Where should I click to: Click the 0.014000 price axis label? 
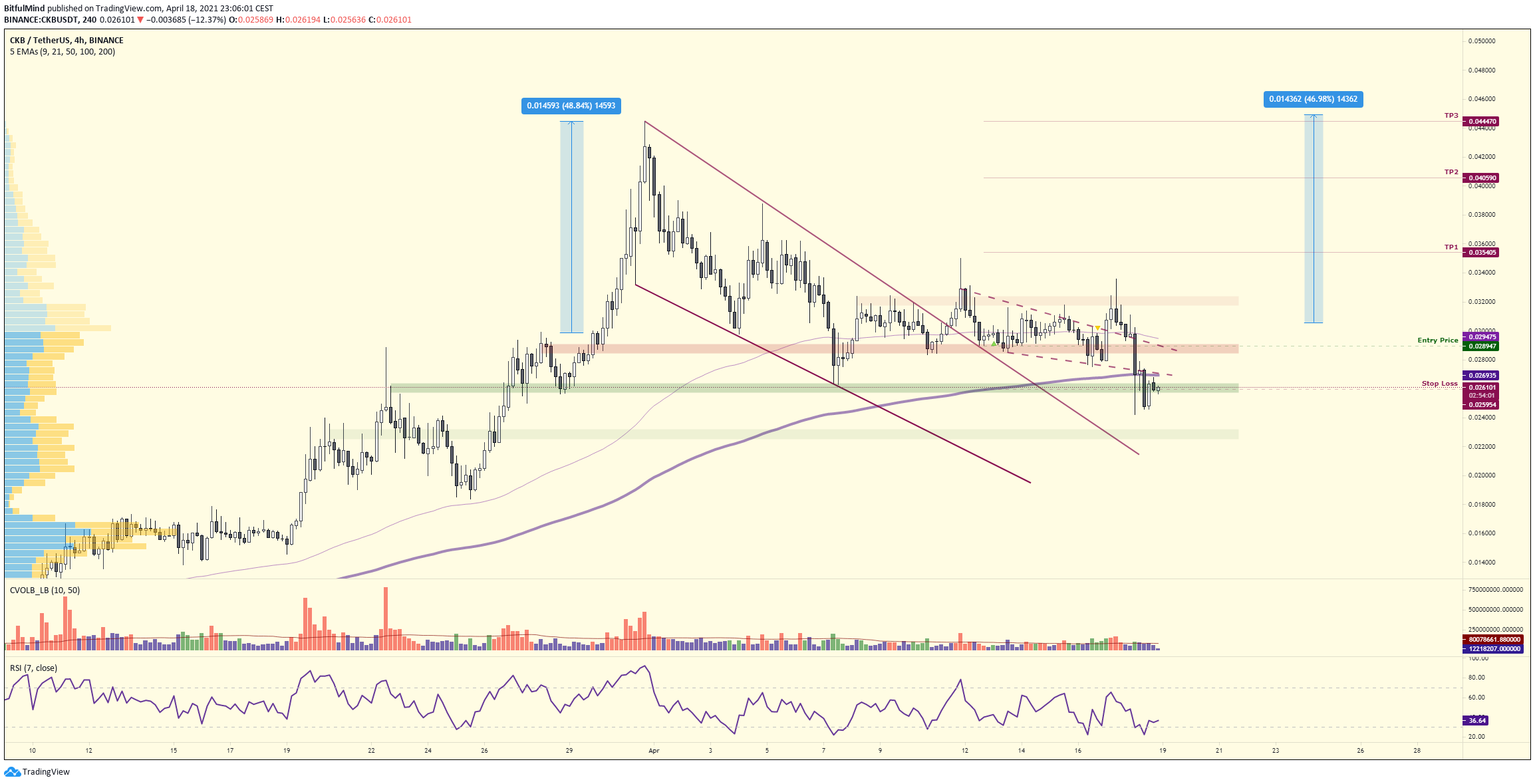[1482, 563]
